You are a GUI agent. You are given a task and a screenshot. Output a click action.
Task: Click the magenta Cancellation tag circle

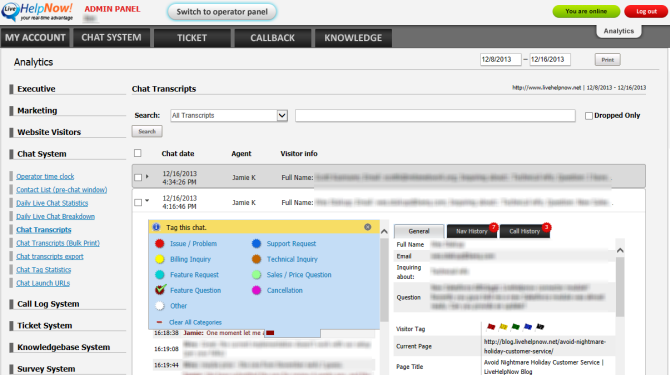pyautogui.click(x=256, y=290)
